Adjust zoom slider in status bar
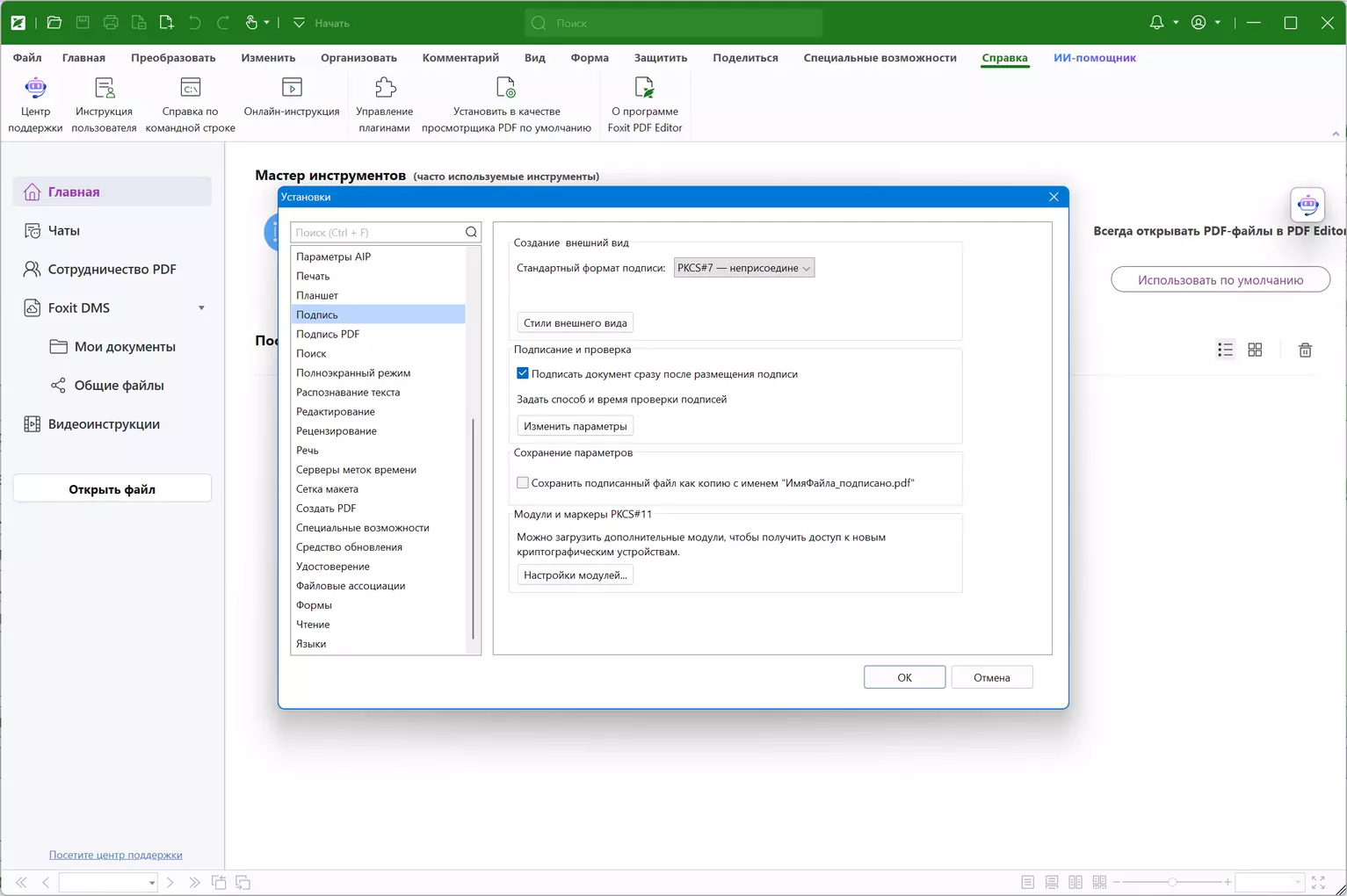 coord(1172,882)
